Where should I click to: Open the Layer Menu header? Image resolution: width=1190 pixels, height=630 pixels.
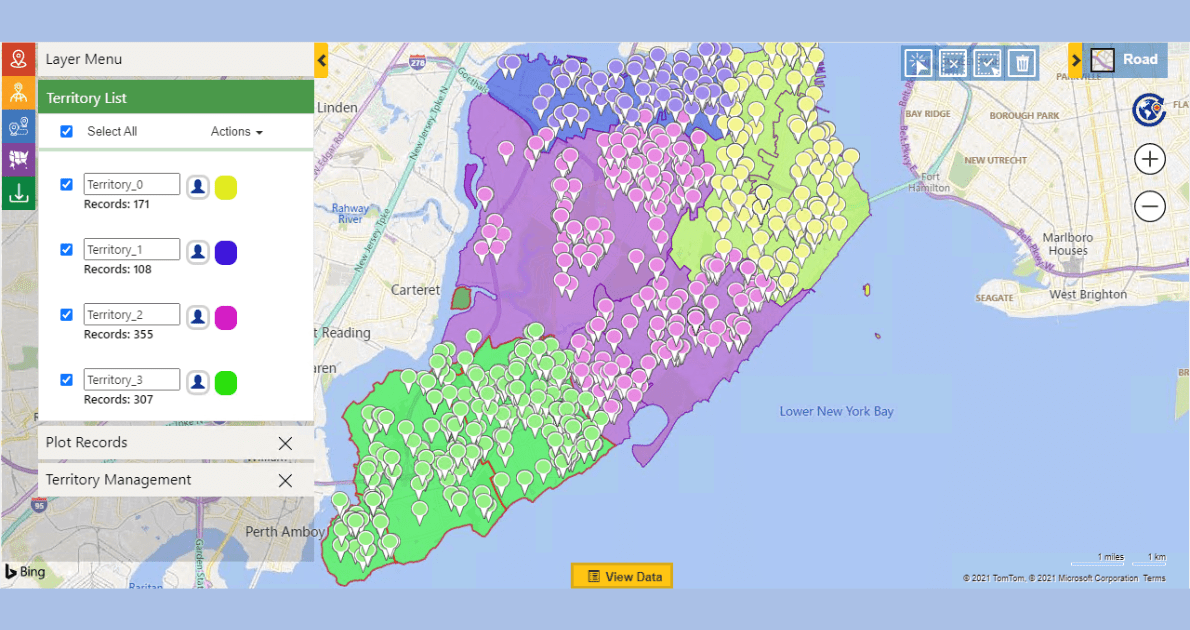point(176,59)
